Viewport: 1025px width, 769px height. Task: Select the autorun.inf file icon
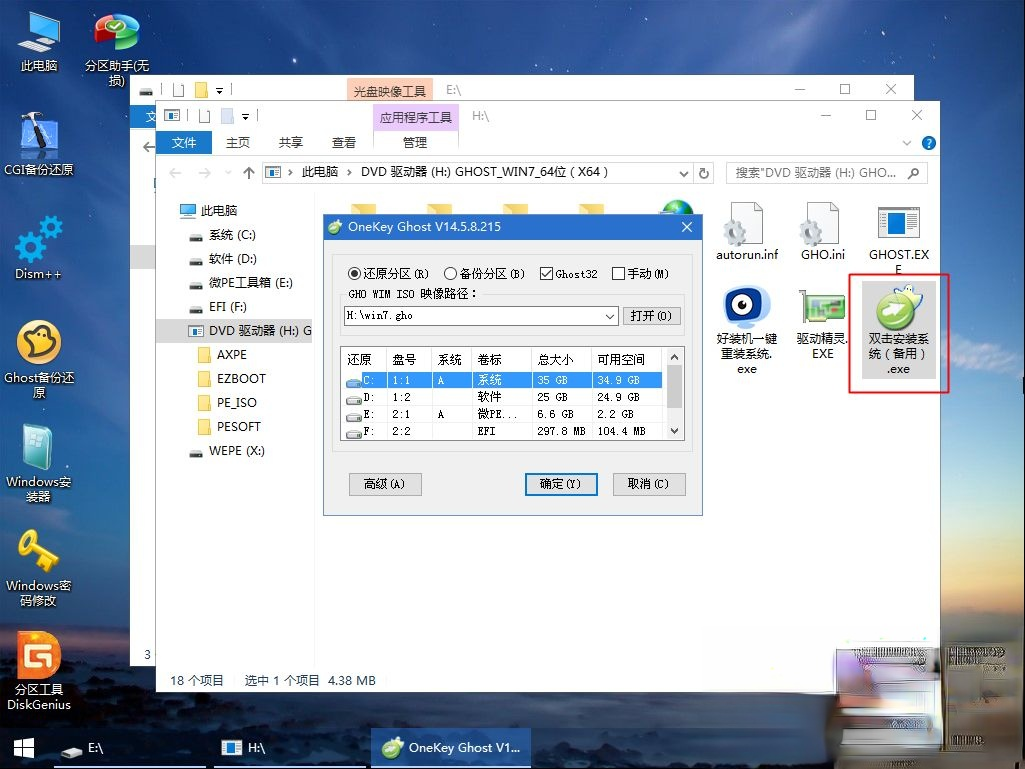coord(747,231)
